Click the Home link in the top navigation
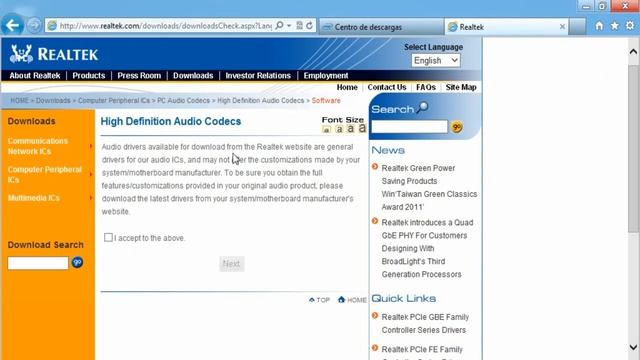The image size is (640, 360). click(347, 87)
